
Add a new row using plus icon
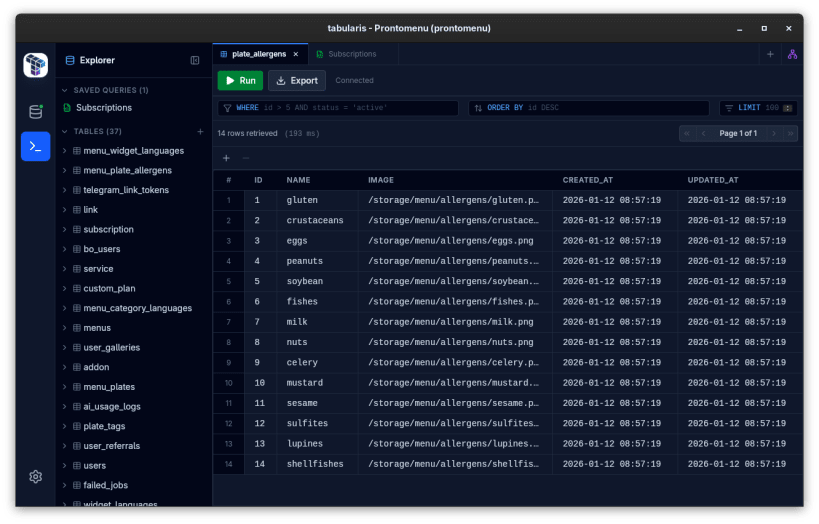226,158
